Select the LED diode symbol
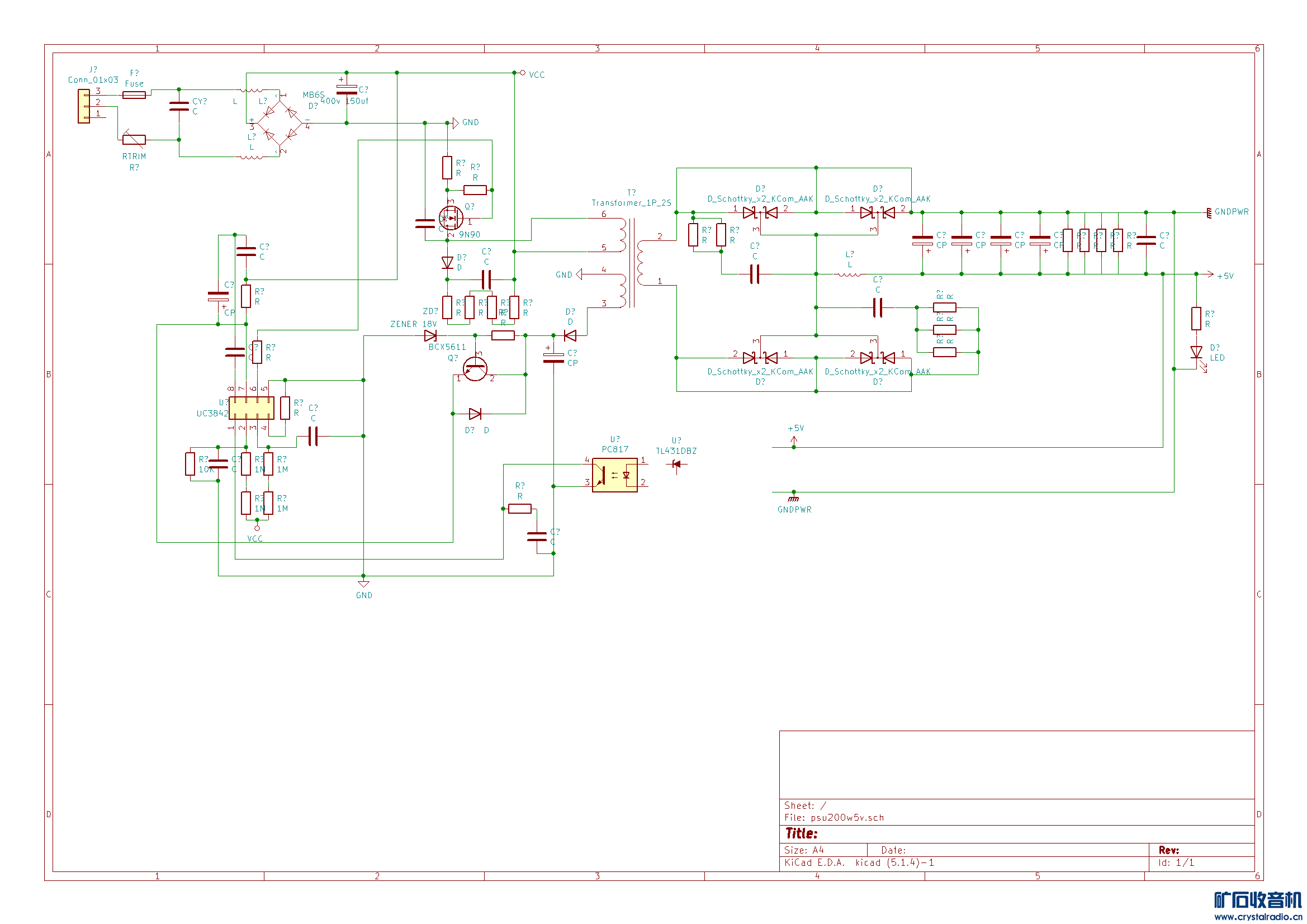Viewport: 1307px width, 924px height. 1196,352
